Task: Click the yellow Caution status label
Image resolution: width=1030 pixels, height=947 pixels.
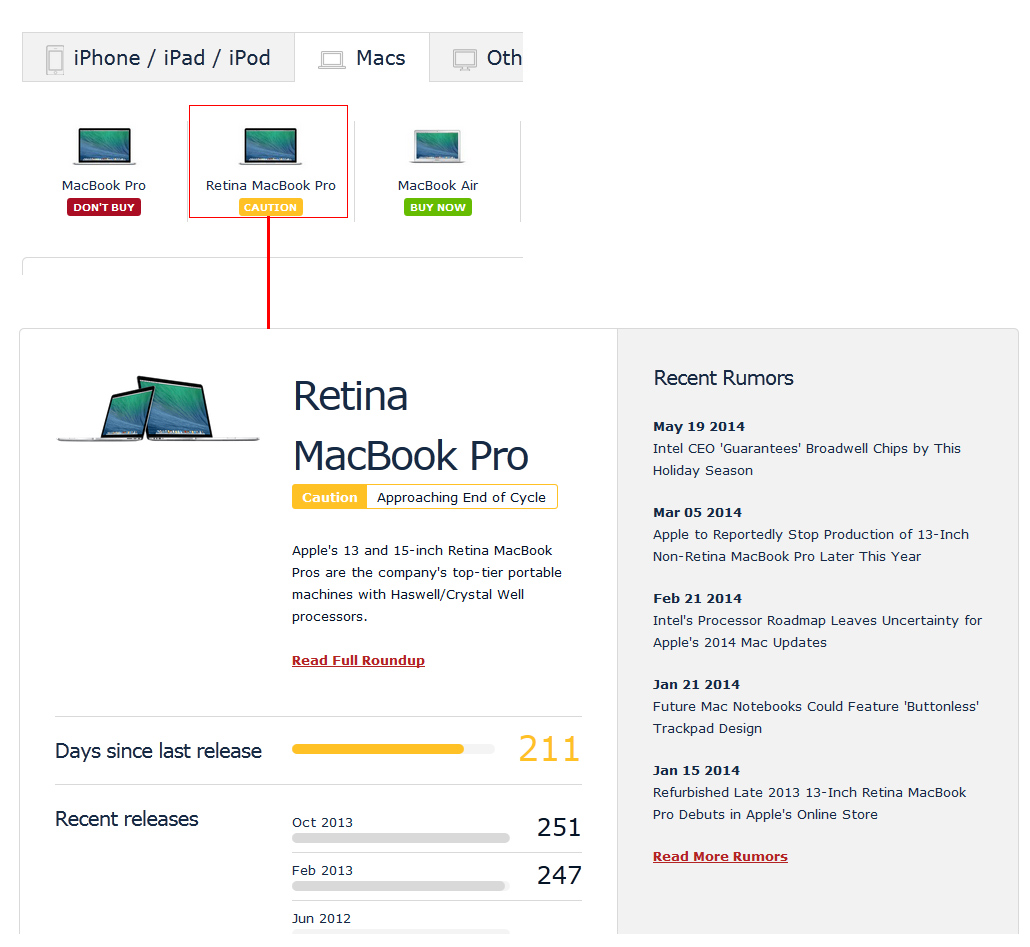Action: (329, 498)
